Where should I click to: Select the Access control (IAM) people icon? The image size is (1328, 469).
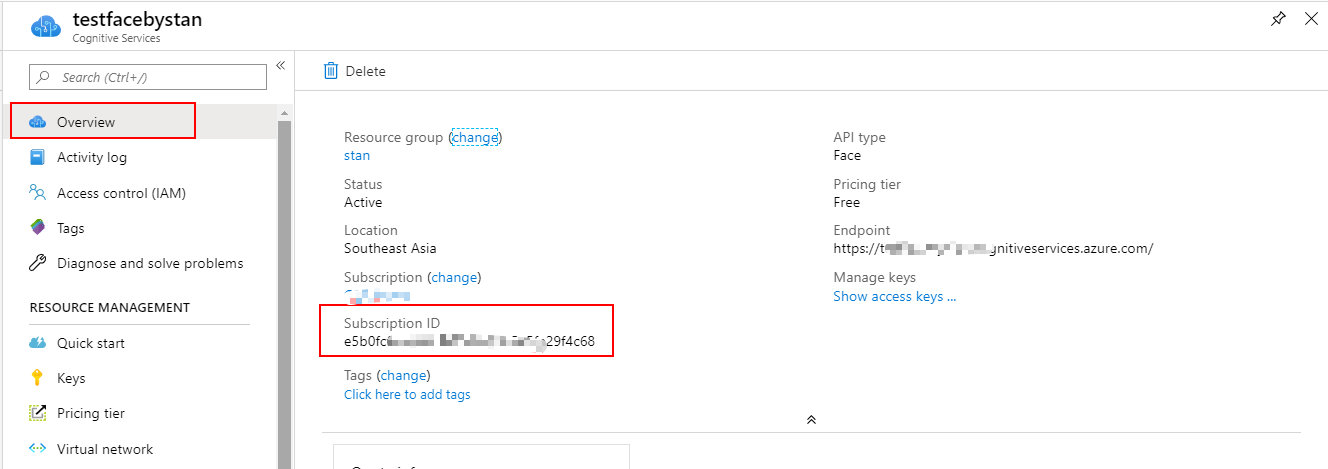pyautogui.click(x=38, y=193)
